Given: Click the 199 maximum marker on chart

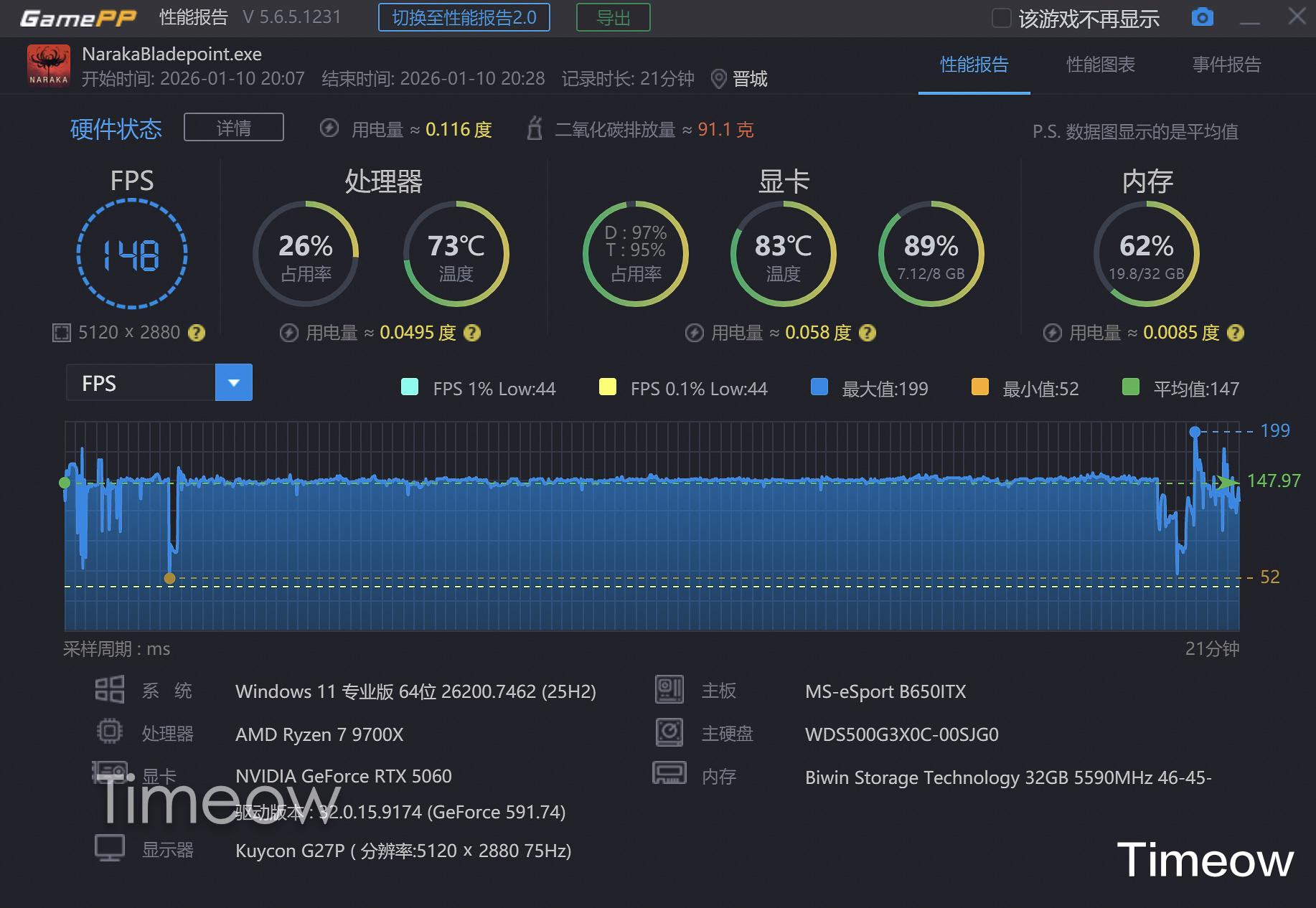Looking at the screenshot, I should tap(1195, 432).
